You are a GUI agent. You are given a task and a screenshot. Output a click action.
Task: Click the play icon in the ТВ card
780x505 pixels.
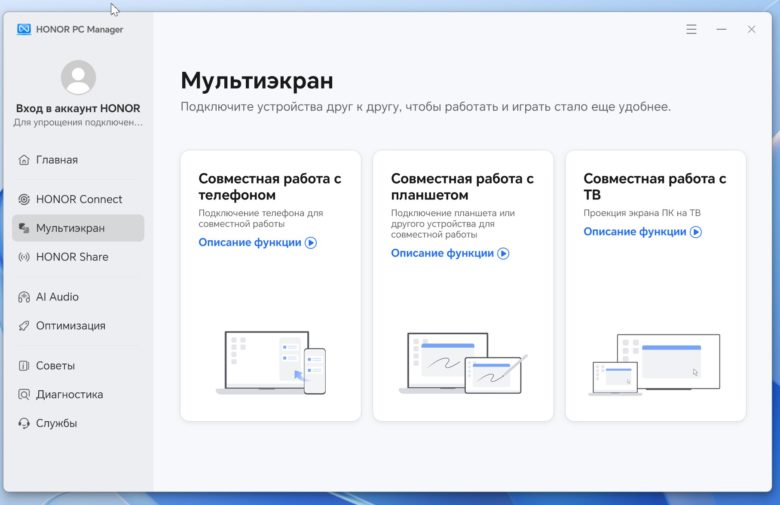[696, 232]
